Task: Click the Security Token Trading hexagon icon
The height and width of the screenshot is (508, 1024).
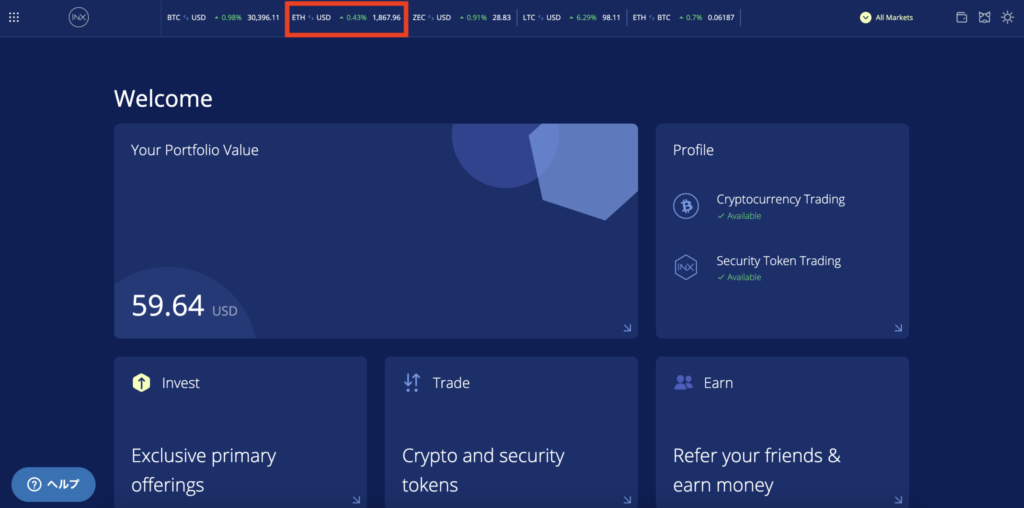Action: (x=686, y=267)
